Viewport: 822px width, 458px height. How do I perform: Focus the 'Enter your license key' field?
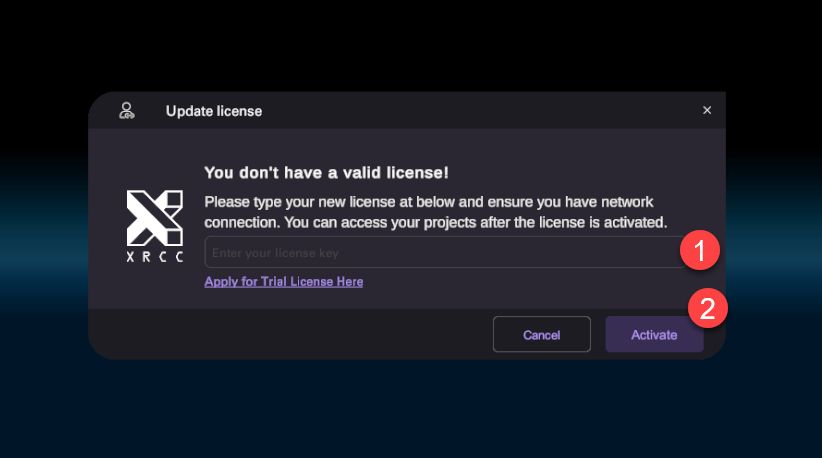coord(440,253)
